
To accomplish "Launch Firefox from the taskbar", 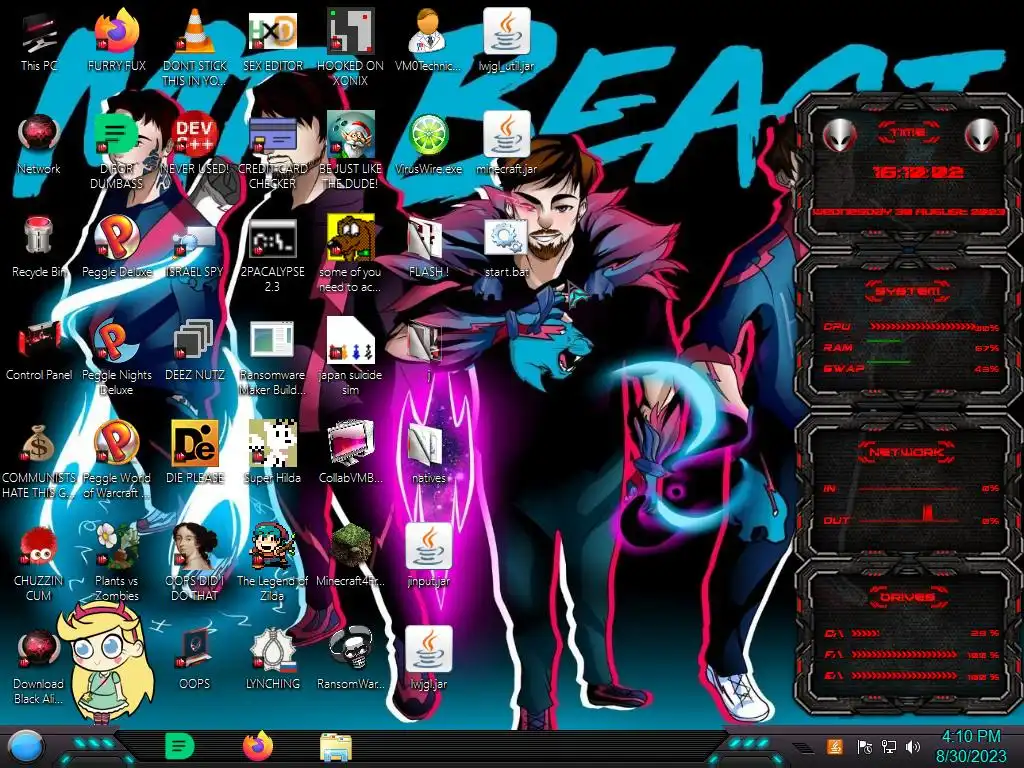I will pyautogui.click(x=258, y=746).
